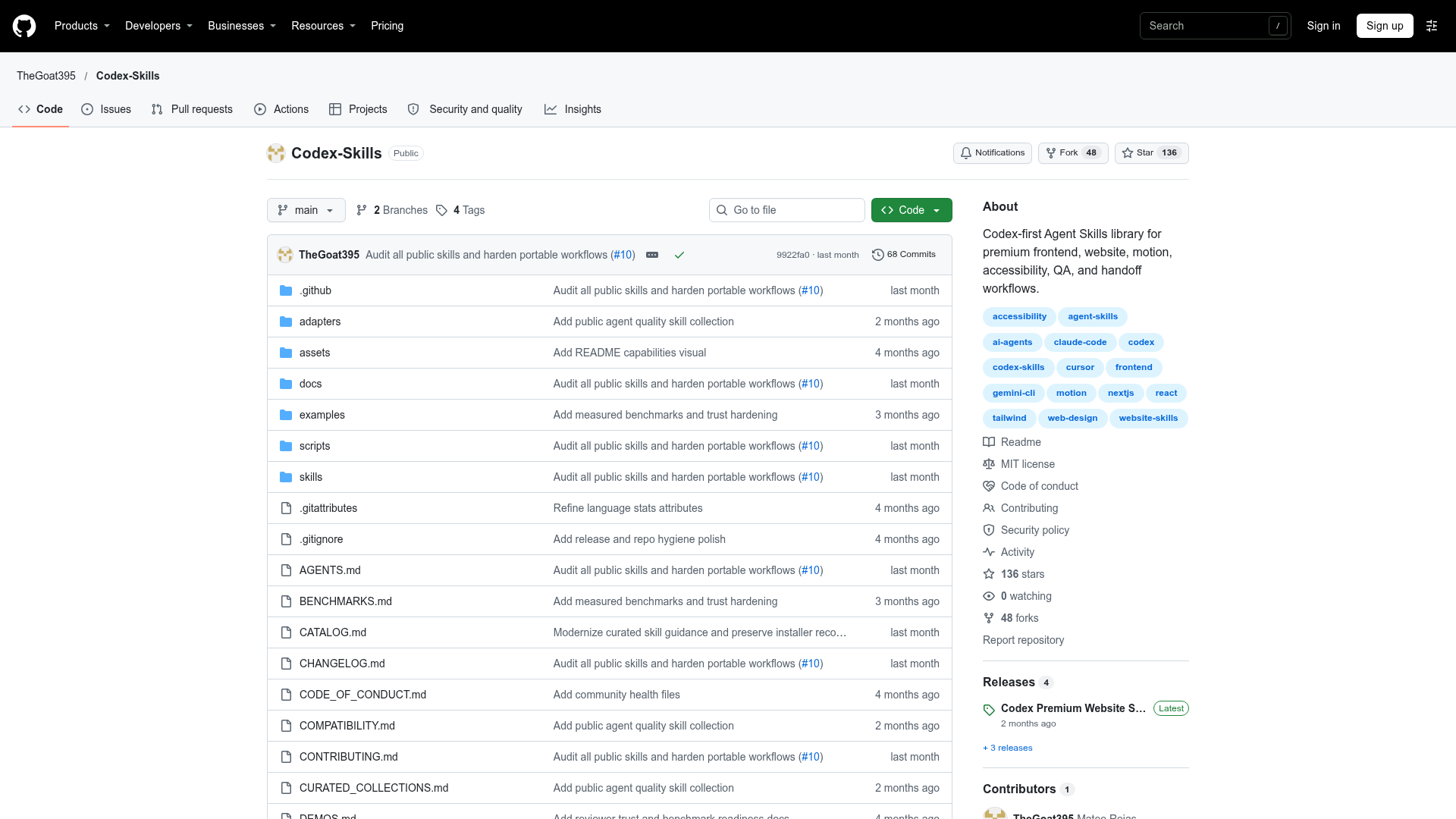1456x819 pixels.
Task: Open the Insights tab
Action: [x=573, y=109]
